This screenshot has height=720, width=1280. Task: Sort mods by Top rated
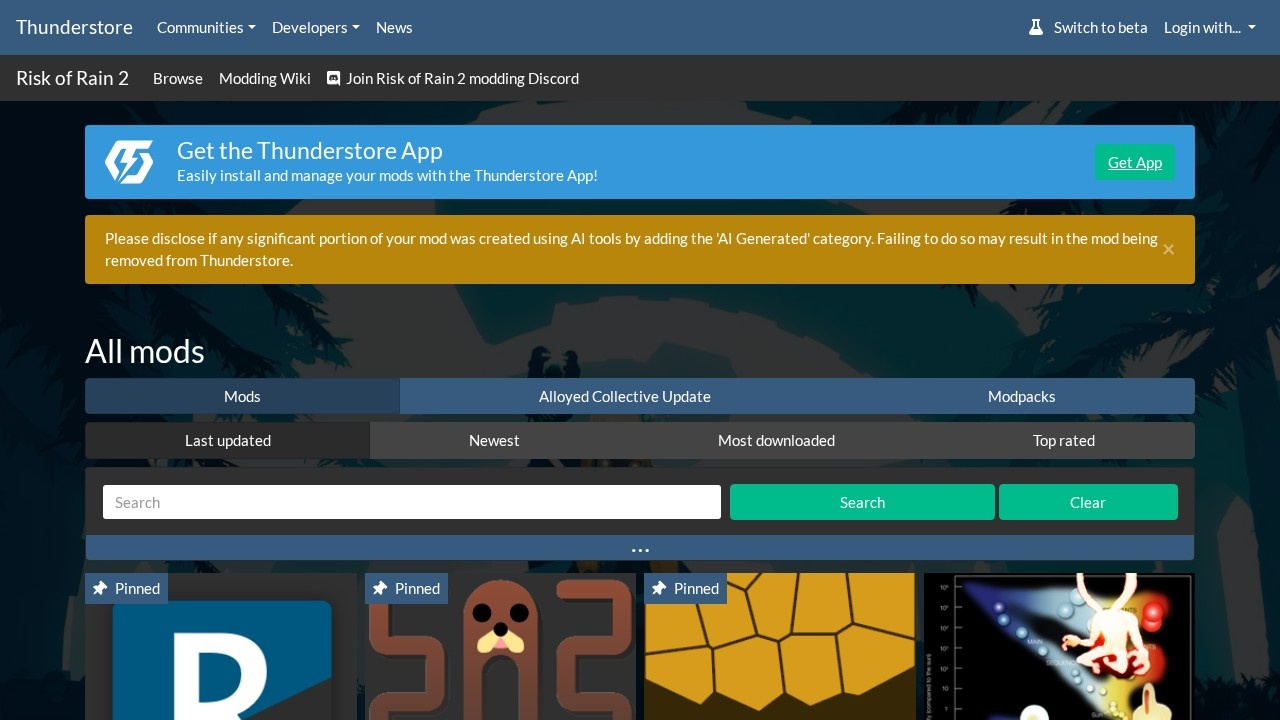[x=1064, y=440]
